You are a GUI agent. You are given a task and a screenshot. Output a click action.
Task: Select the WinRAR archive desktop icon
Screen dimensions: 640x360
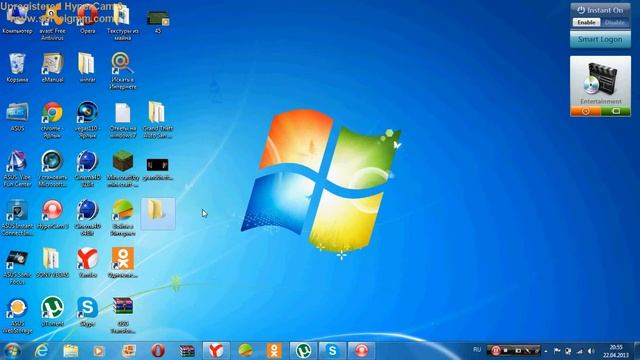click(x=122, y=316)
